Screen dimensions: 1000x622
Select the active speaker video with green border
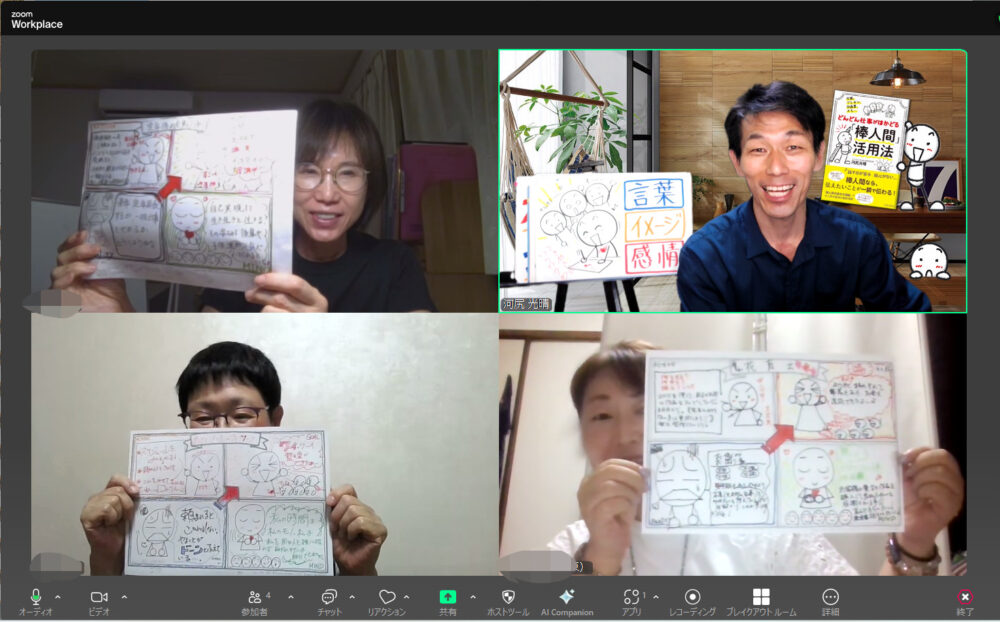732,181
